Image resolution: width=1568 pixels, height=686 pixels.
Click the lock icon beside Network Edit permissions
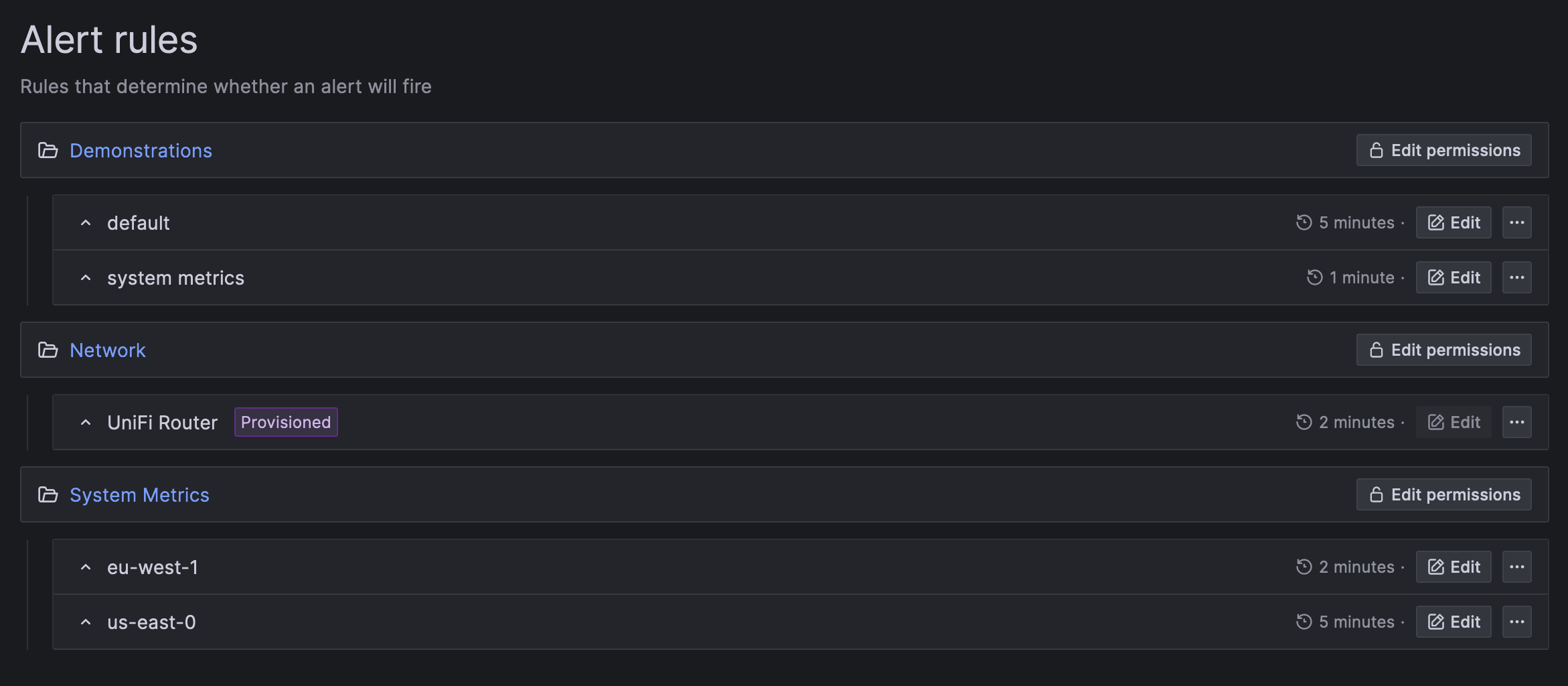coord(1376,349)
